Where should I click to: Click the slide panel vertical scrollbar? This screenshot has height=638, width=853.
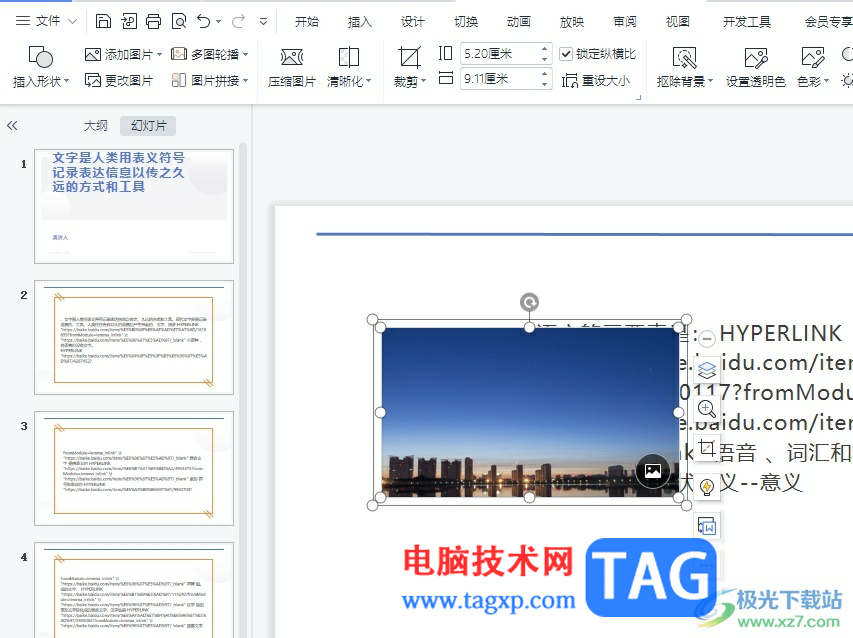click(243, 389)
